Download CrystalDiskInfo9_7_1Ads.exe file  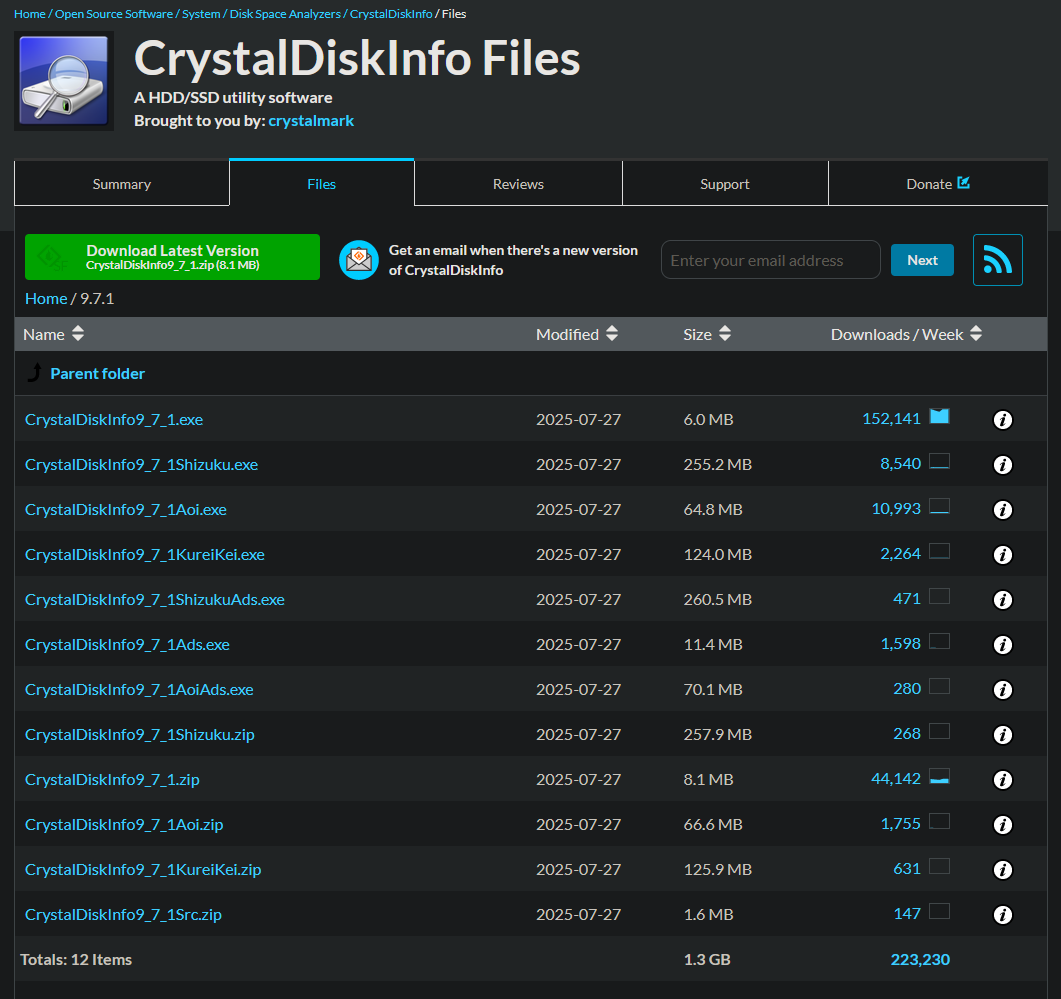[x=127, y=645]
